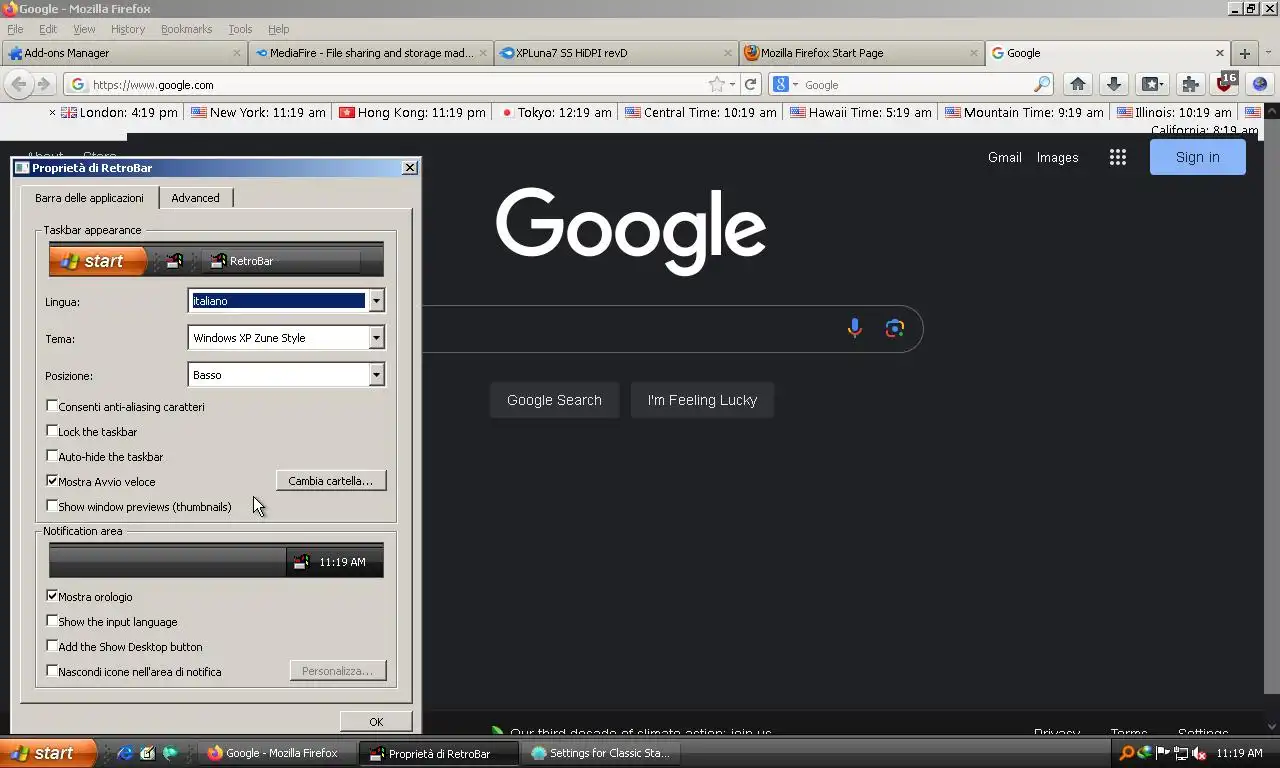Click Cambia cartella... button
Screen dimensions: 1280x768
click(331, 481)
